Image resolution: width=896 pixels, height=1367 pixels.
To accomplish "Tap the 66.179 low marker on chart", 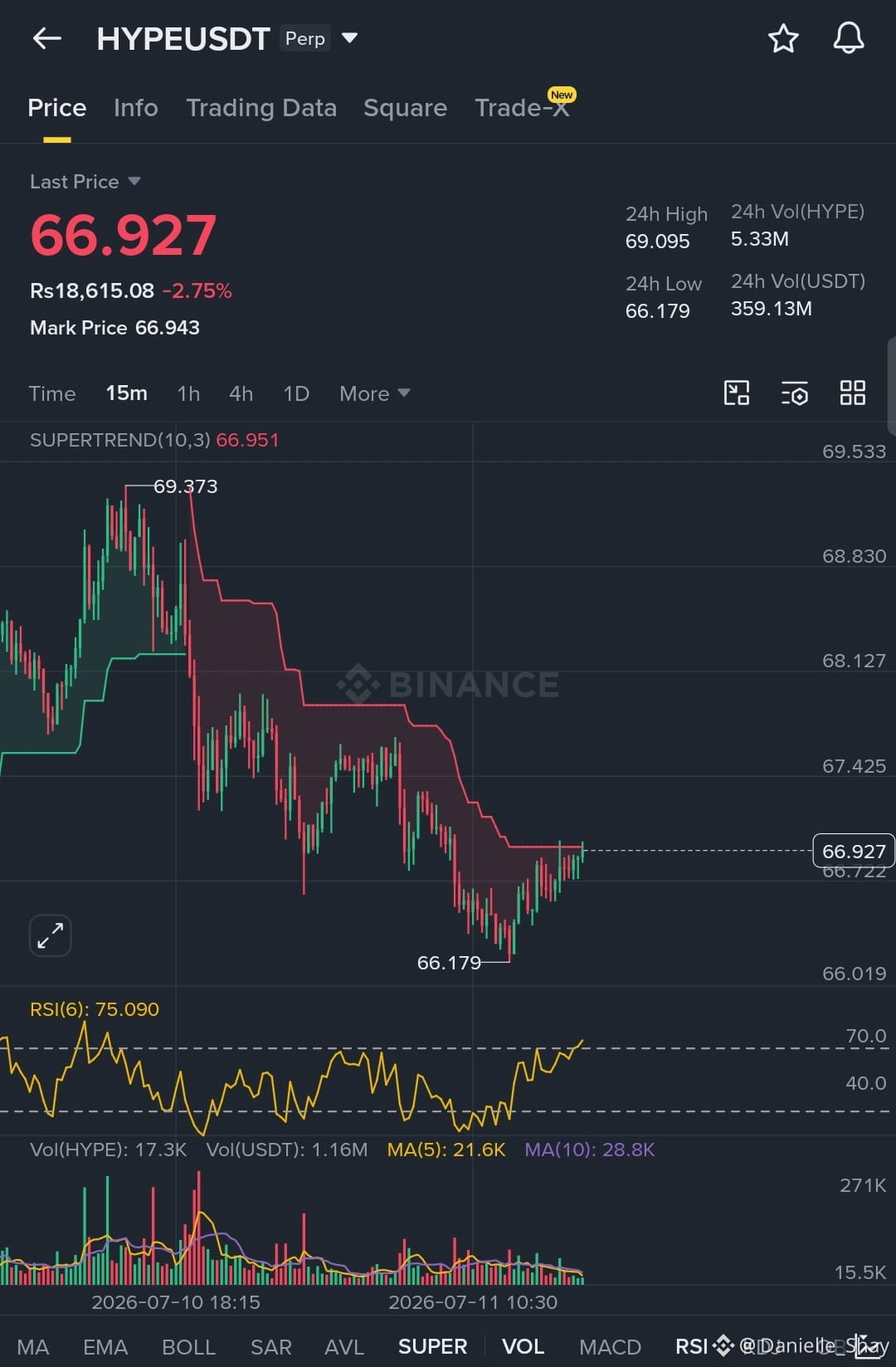I will click(x=449, y=963).
